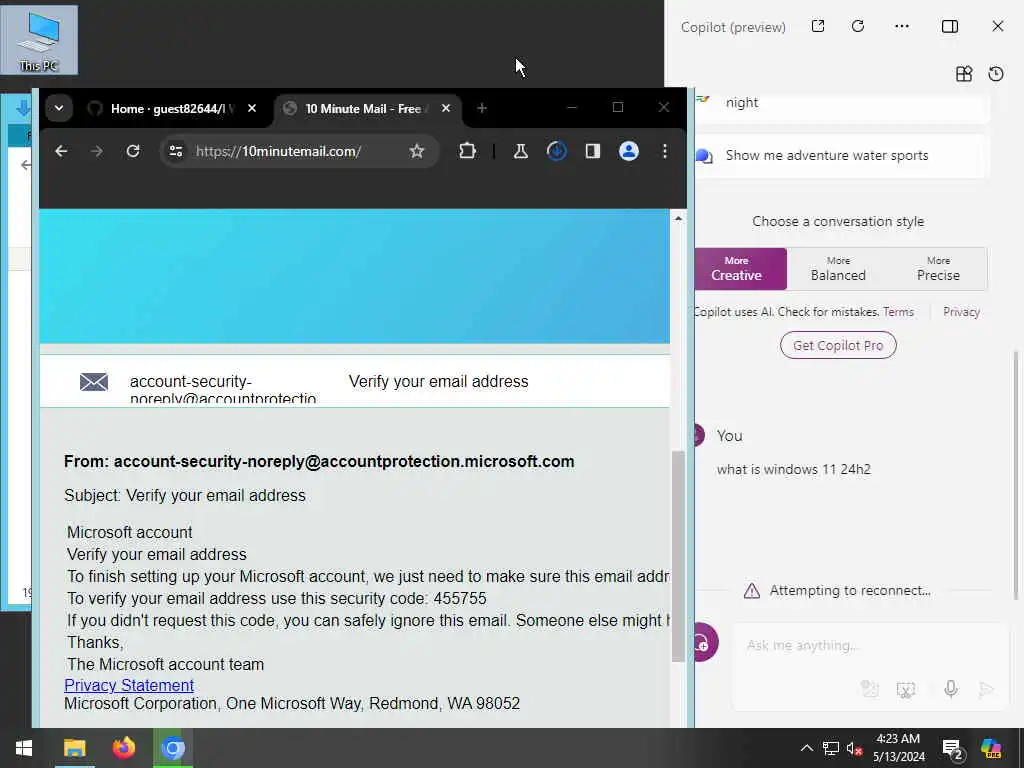Open Copilot chat history
1024x768 pixels.
(x=996, y=74)
